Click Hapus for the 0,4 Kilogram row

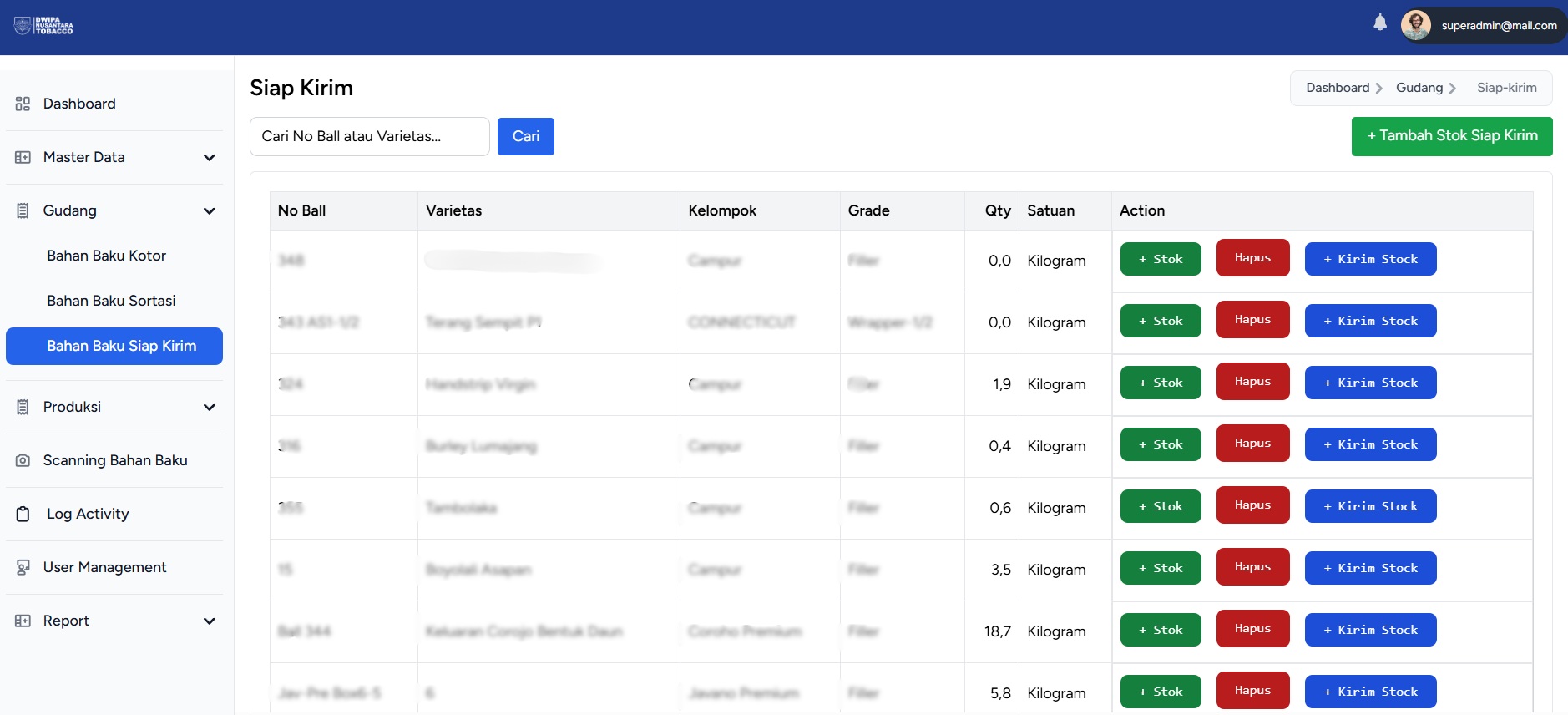click(1252, 444)
